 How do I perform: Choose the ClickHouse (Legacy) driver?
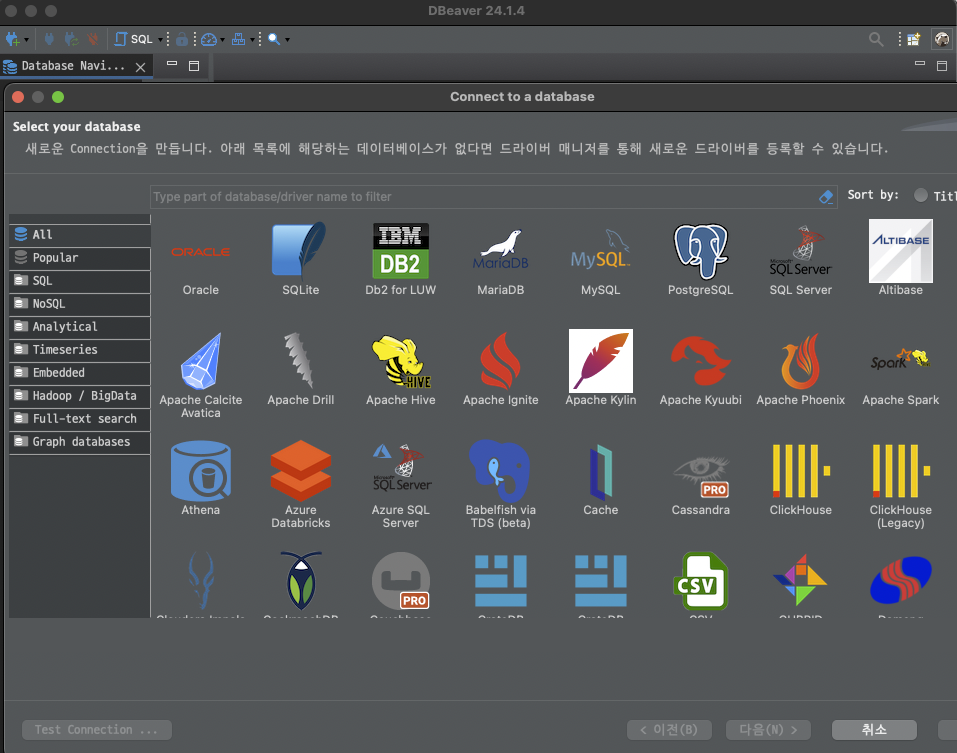coord(901,485)
